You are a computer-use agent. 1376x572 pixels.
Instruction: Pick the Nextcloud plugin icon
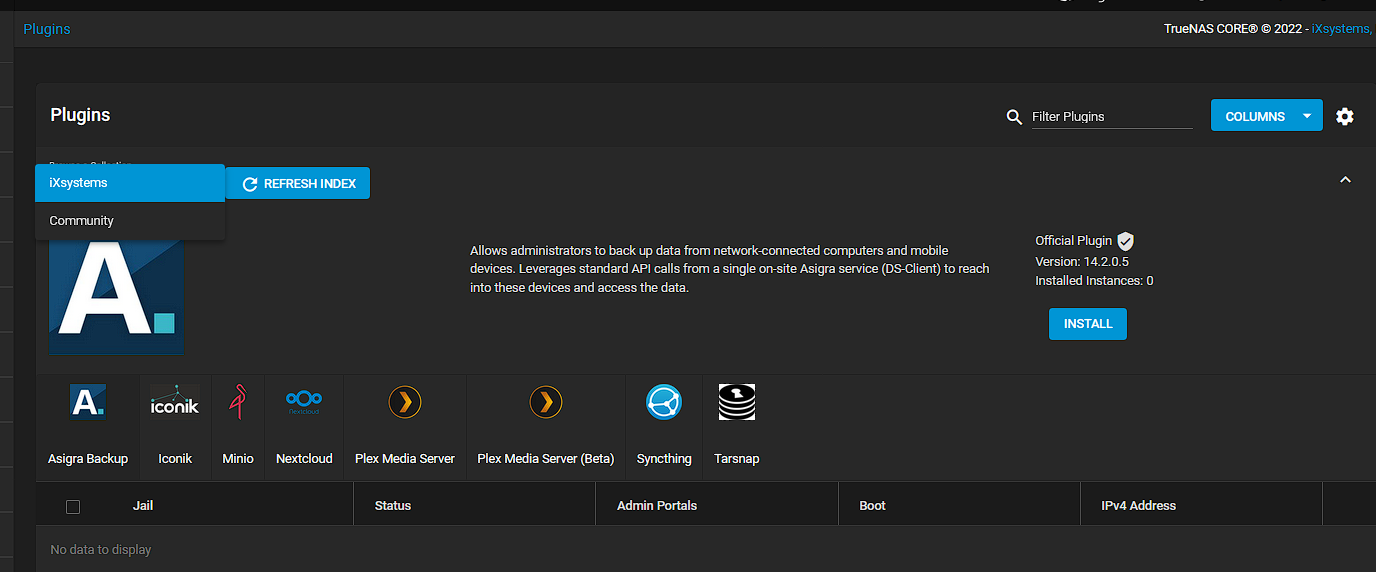(x=304, y=402)
